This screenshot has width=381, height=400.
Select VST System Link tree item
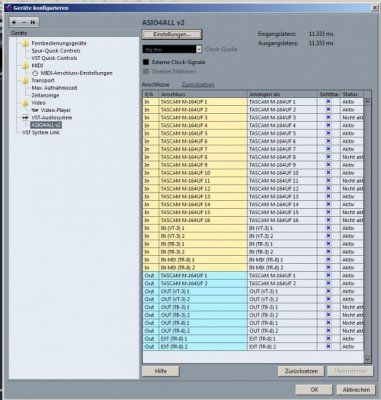pos(41,132)
